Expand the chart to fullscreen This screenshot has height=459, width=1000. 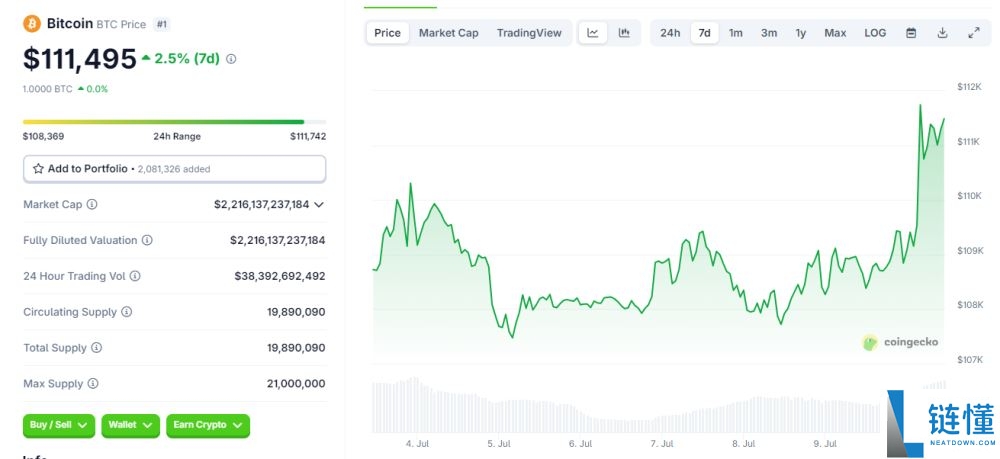pyautogui.click(x=974, y=33)
